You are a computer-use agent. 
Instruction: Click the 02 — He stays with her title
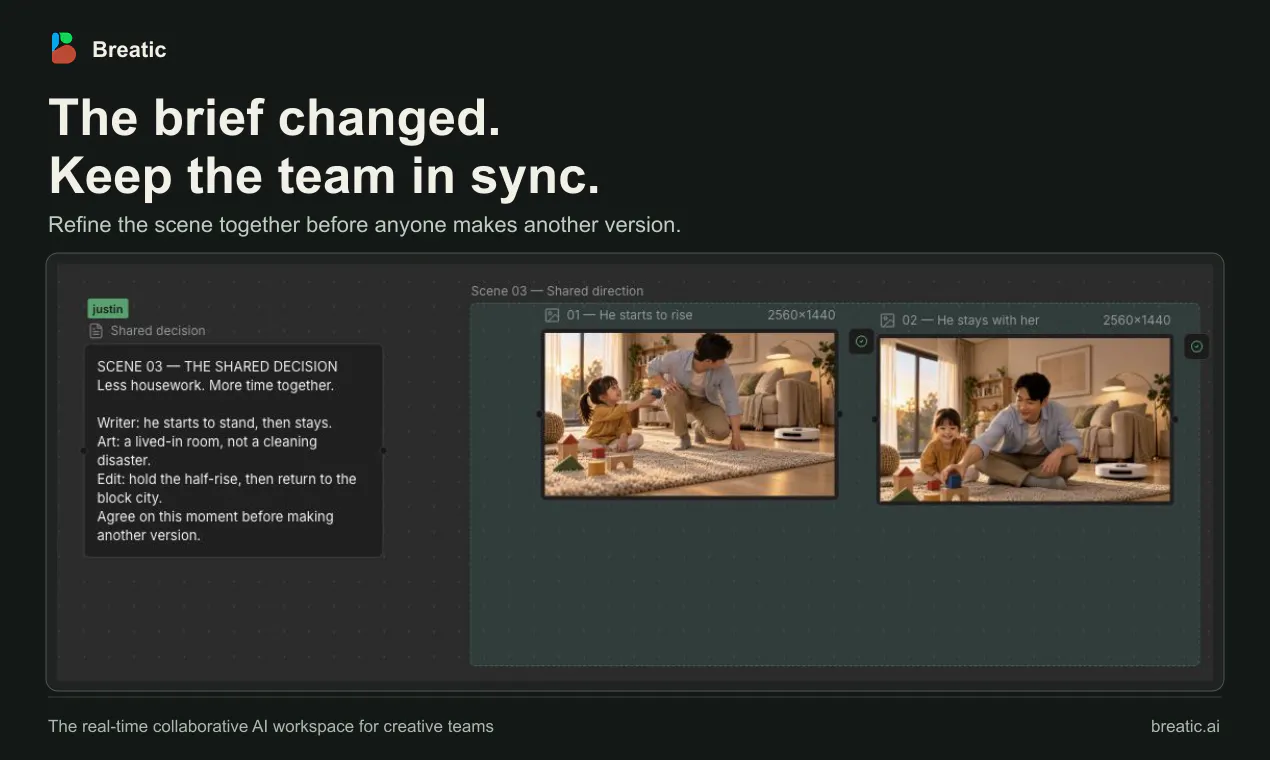970,321
